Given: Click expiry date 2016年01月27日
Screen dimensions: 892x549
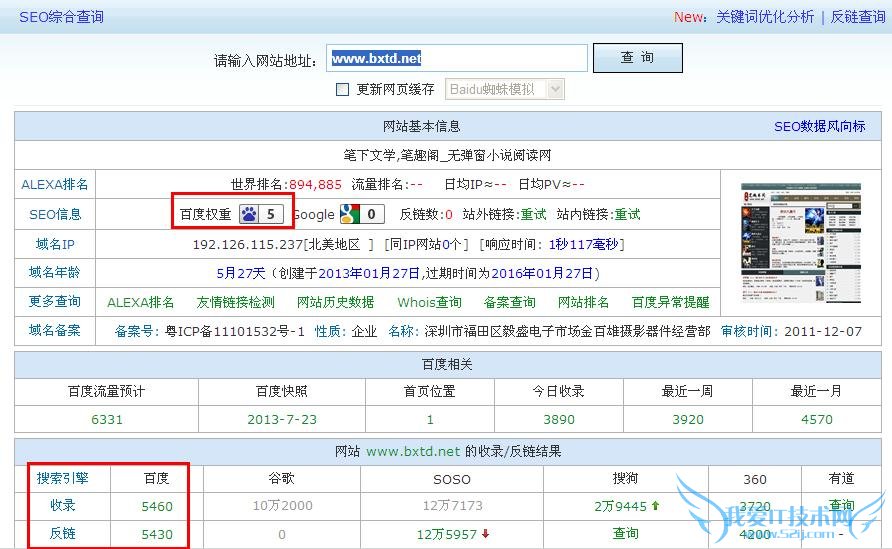Looking at the screenshot, I should click(x=542, y=273).
